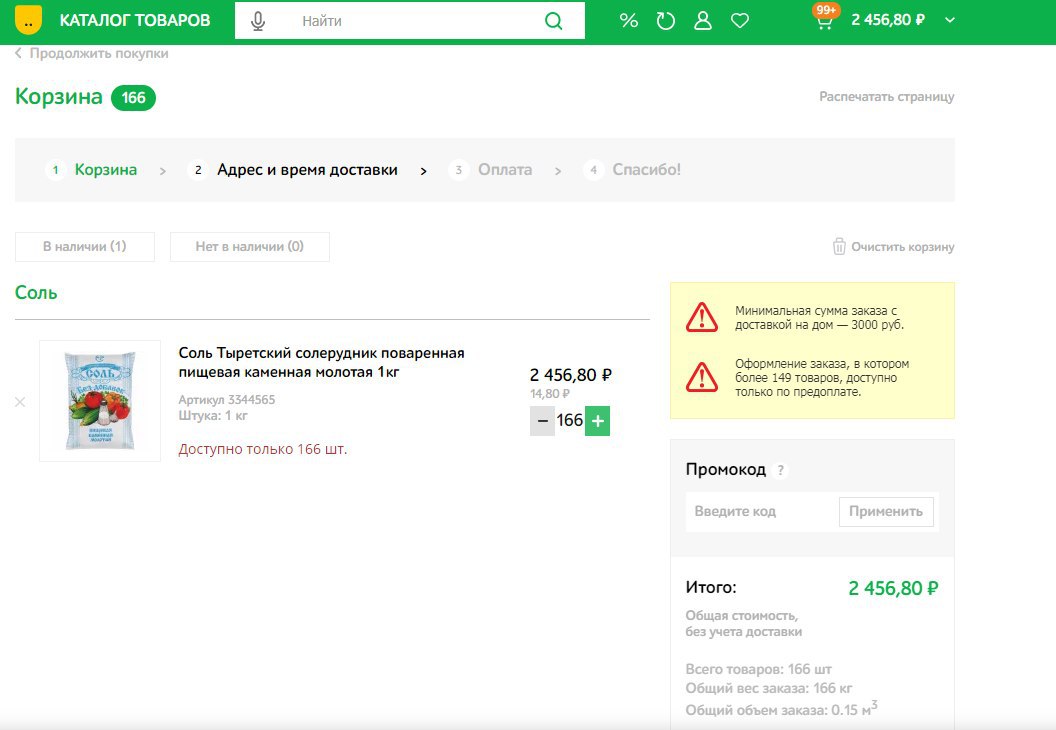Click the prepayment warning triangle icon
The width and height of the screenshot is (1056, 730).
coord(702,377)
